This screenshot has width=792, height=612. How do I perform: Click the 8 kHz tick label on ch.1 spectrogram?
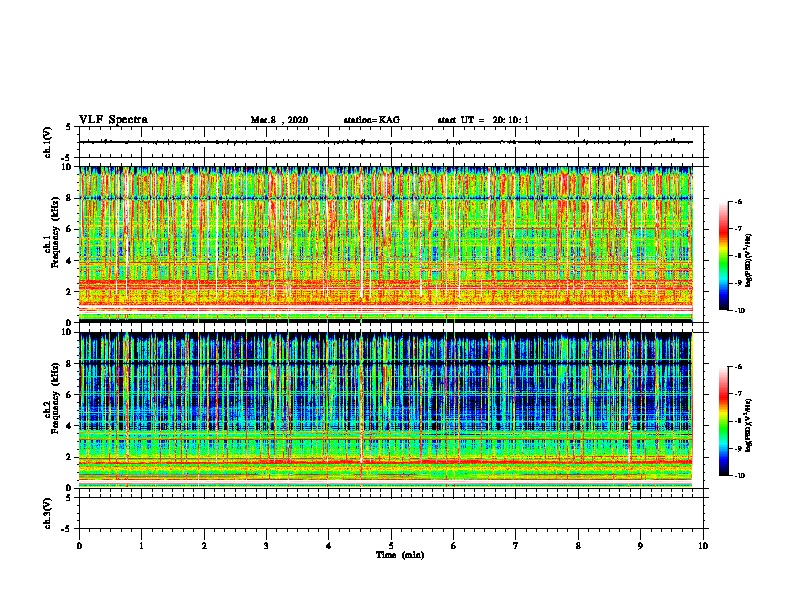pos(70,198)
